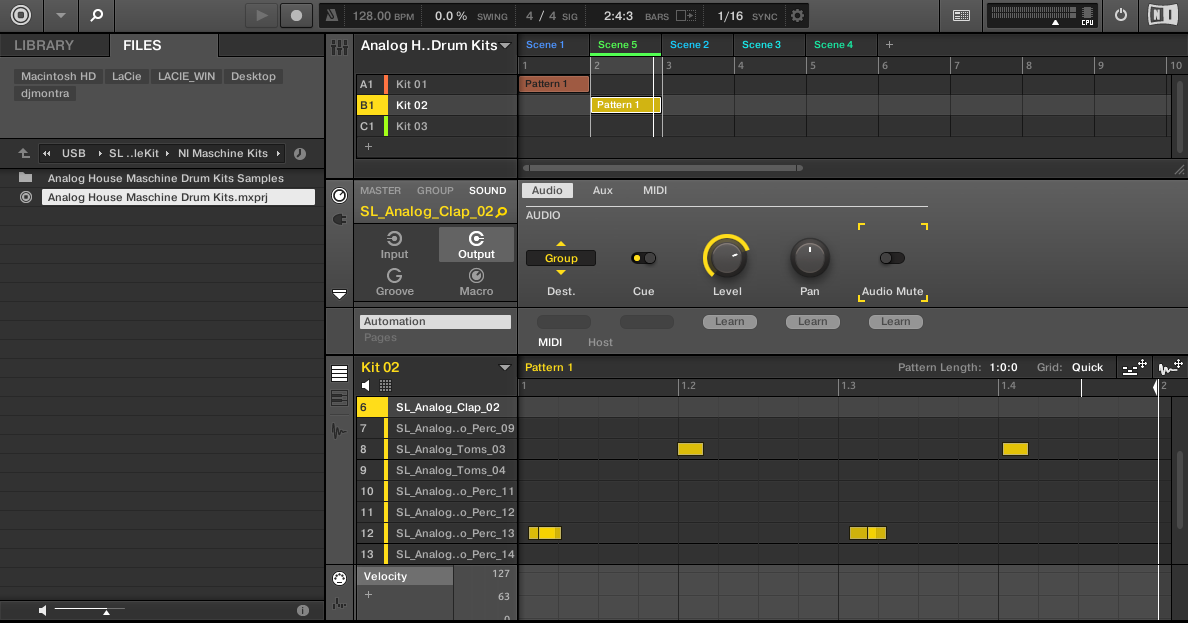
Task: Click the control lane icon left of Velocity
Action: click(x=339, y=579)
